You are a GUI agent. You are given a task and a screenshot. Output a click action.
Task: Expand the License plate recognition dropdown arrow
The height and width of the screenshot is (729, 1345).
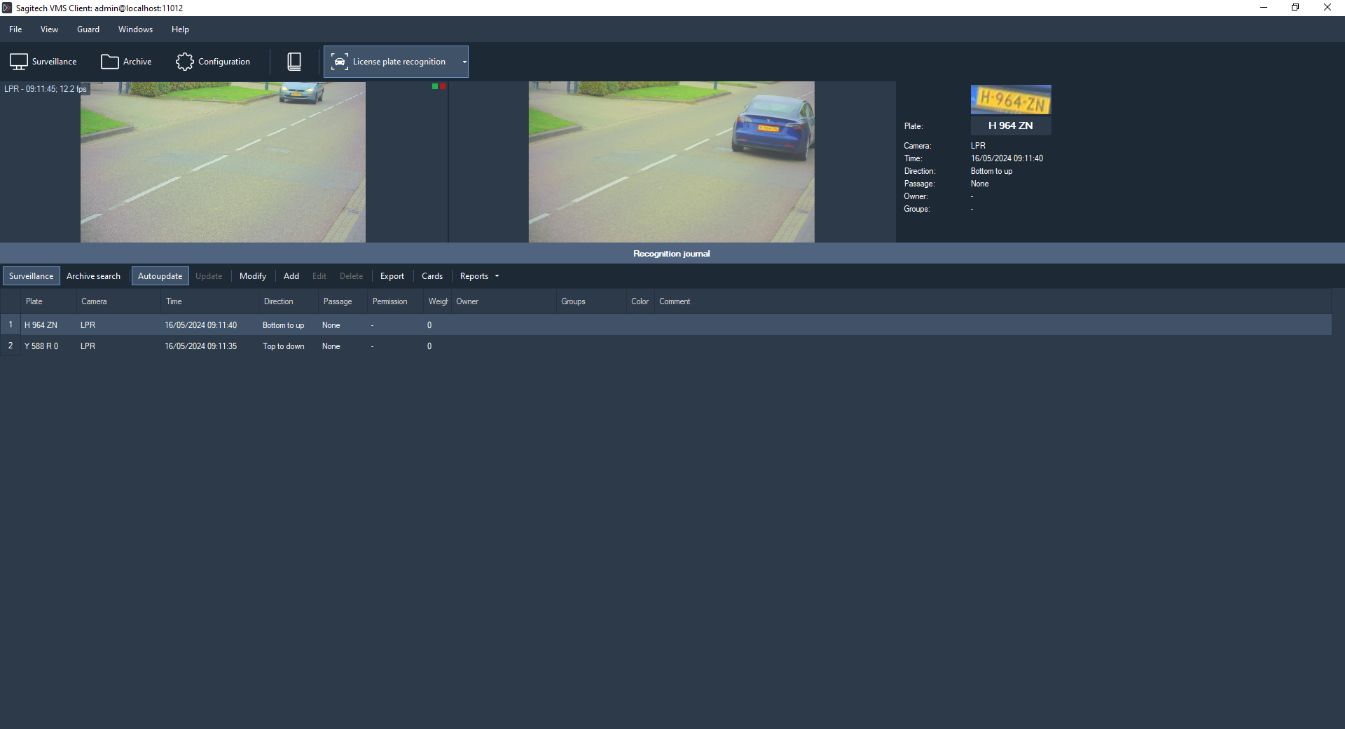tap(464, 62)
